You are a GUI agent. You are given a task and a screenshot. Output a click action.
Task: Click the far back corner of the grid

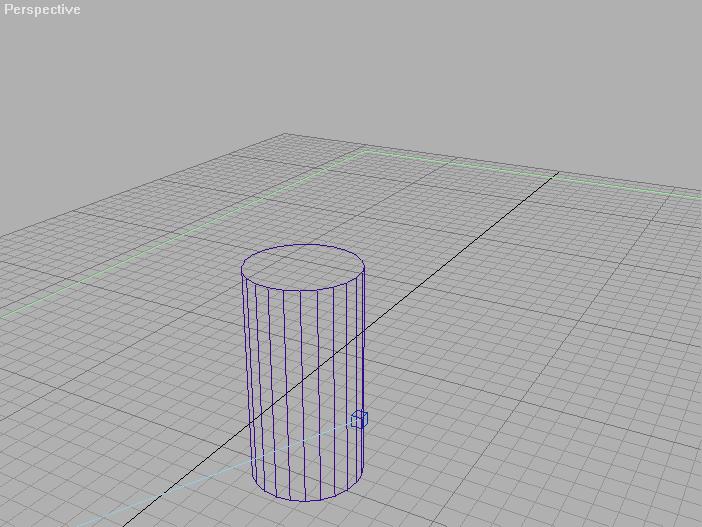coord(285,134)
